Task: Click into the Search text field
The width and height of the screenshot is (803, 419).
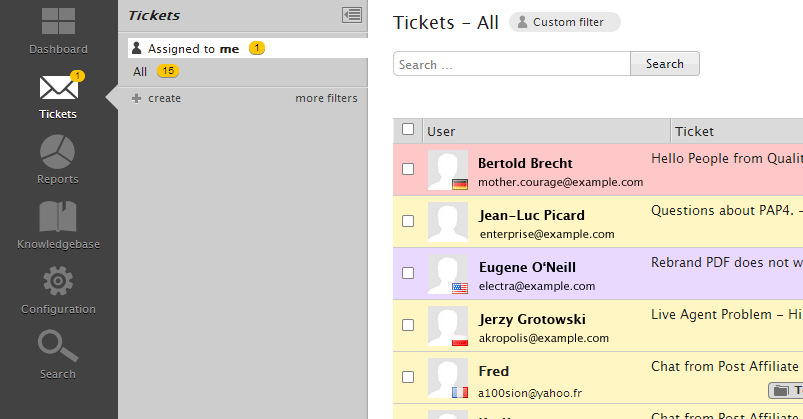Action: click(x=511, y=64)
